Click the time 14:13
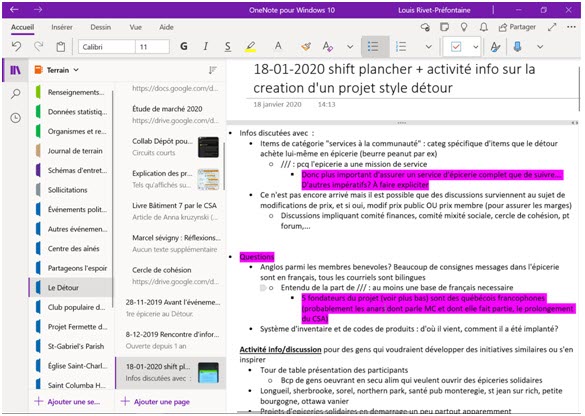Image resolution: width=585 pixels, height=416 pixels. (x=326, y=104)
